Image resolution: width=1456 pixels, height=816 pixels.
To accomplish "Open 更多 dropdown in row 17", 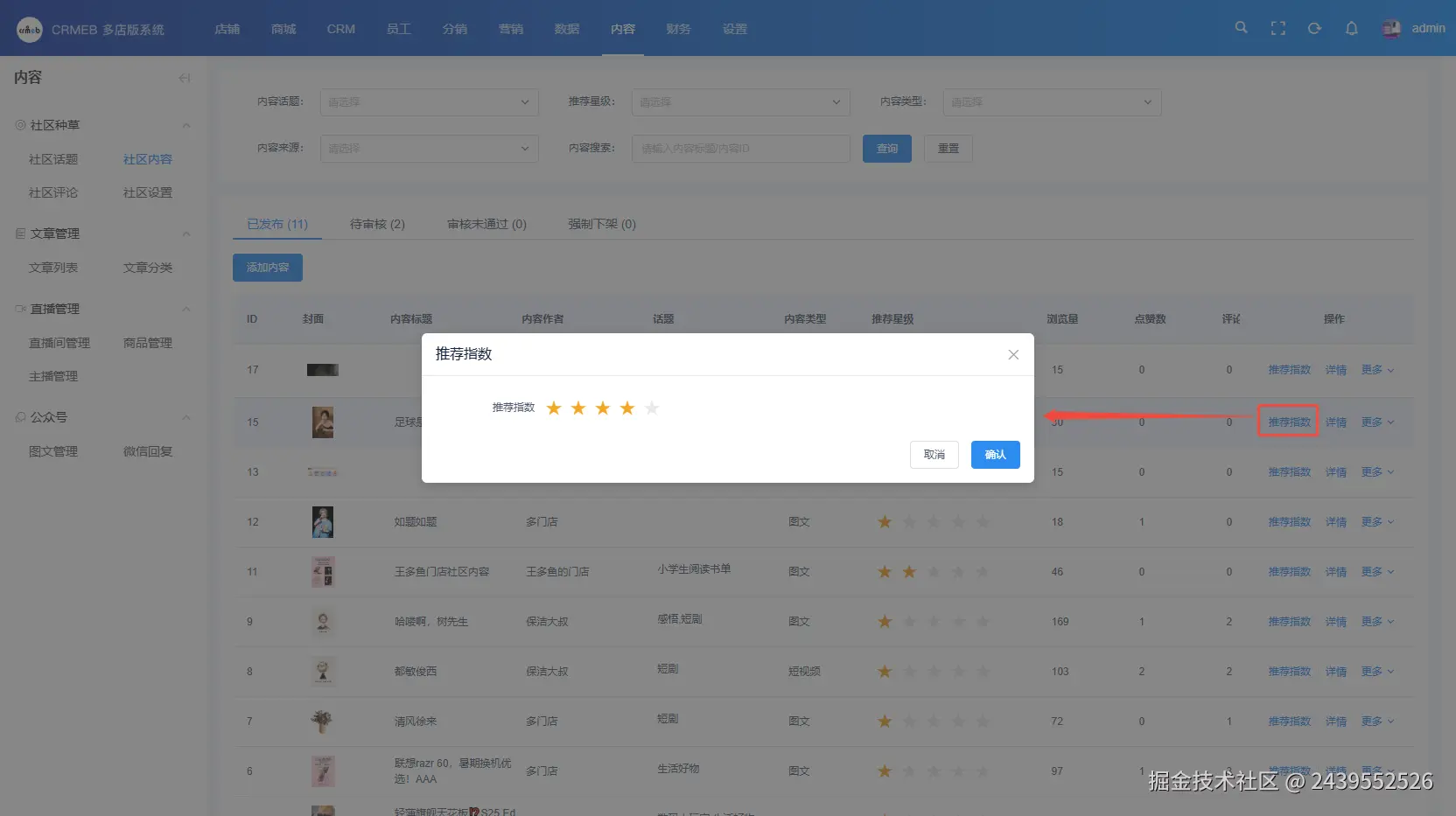I will pyautogui.click(x=1377, y=370).
